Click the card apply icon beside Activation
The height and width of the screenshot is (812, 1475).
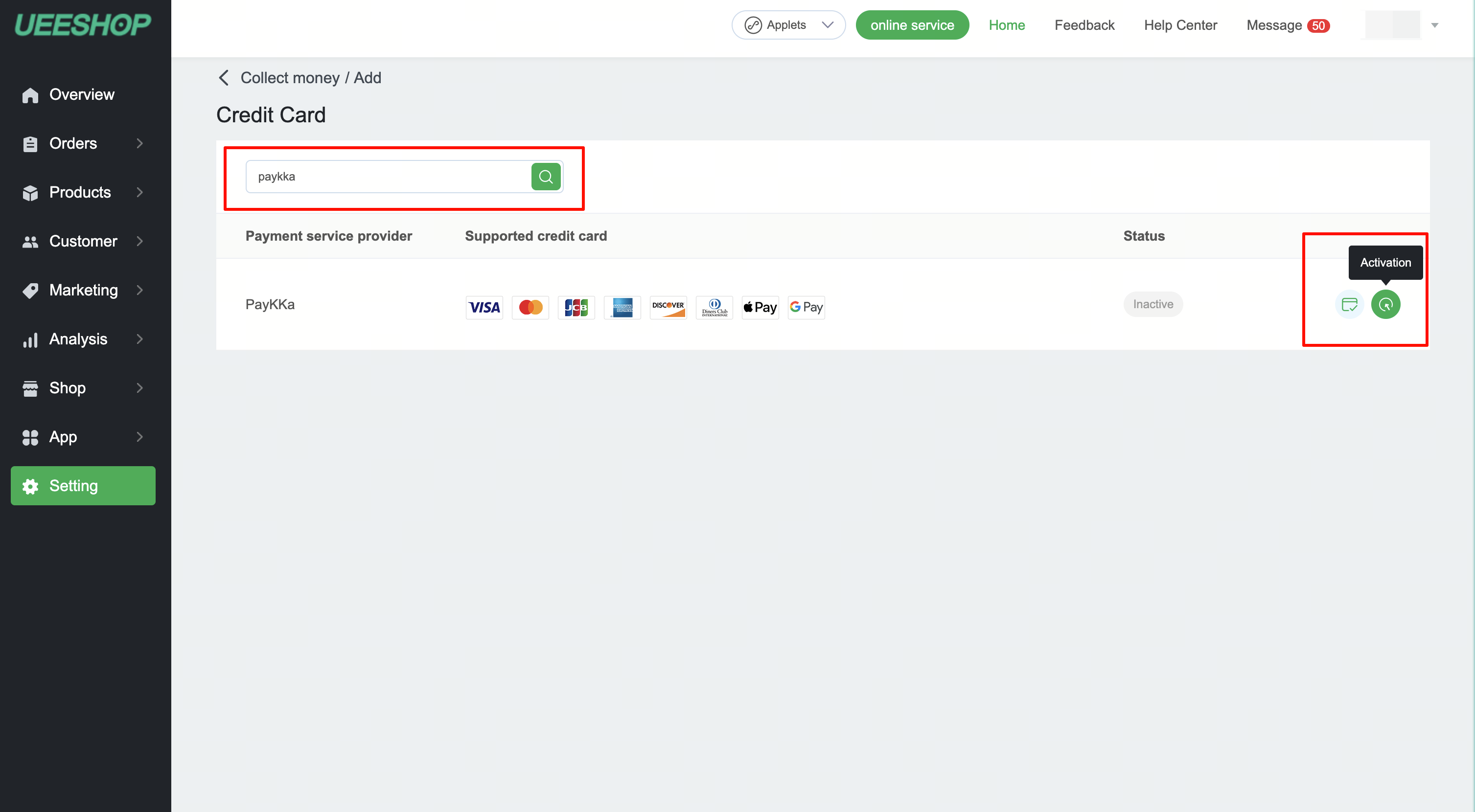tap(1349, 304)
